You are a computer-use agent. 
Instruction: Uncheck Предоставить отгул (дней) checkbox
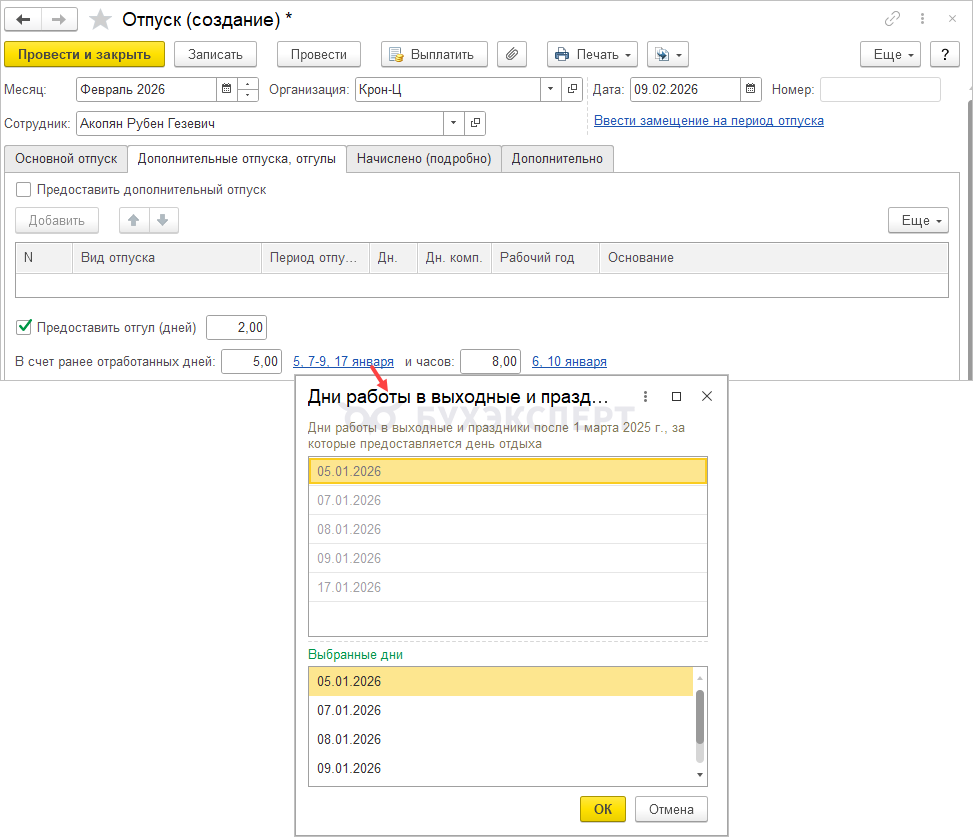coord(24,327)
